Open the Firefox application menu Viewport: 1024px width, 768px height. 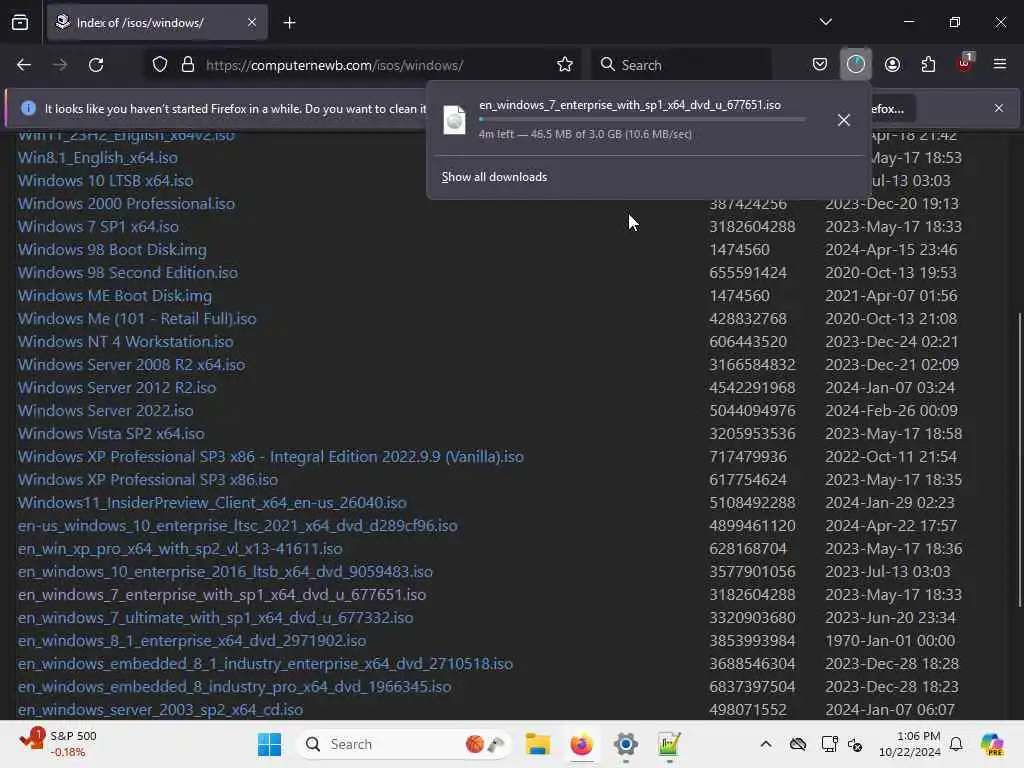(999, 64)
